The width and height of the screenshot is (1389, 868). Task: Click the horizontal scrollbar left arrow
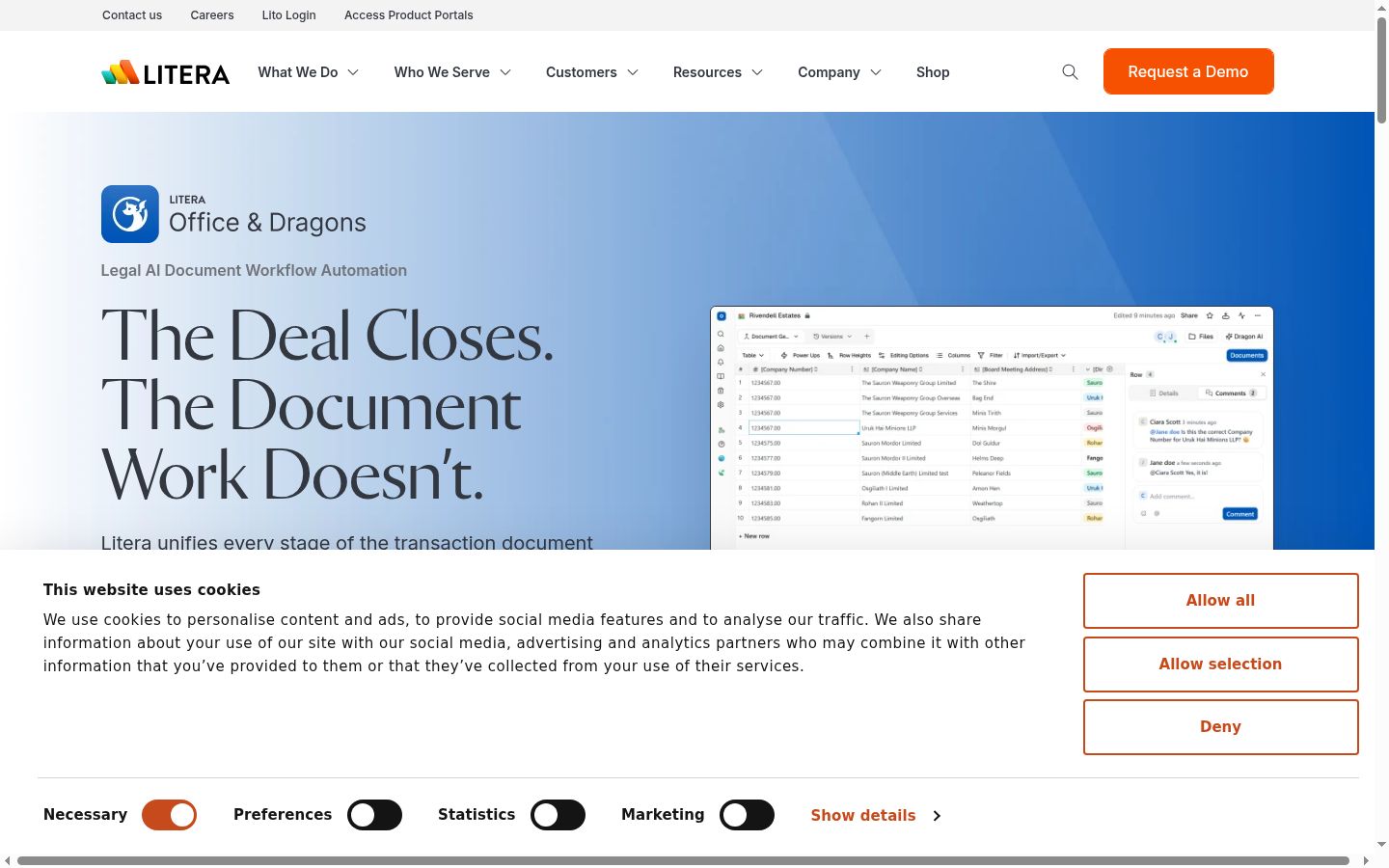[x=8, y=860]
